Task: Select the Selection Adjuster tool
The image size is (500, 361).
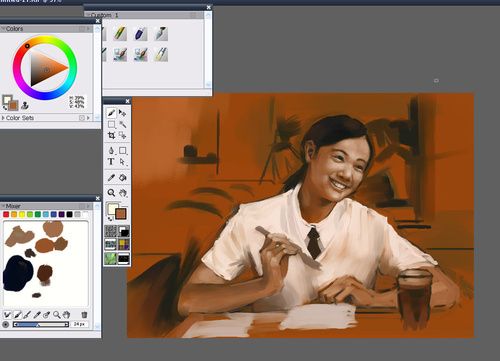Action: tap(123, 135)
